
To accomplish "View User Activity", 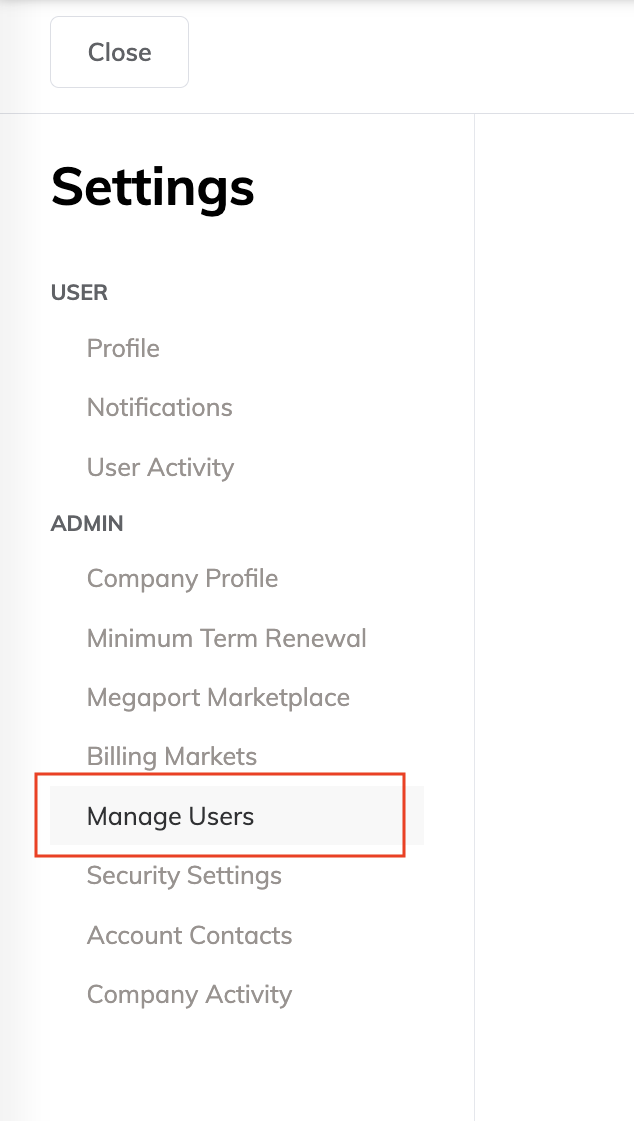I will click(x=160, y=467).
